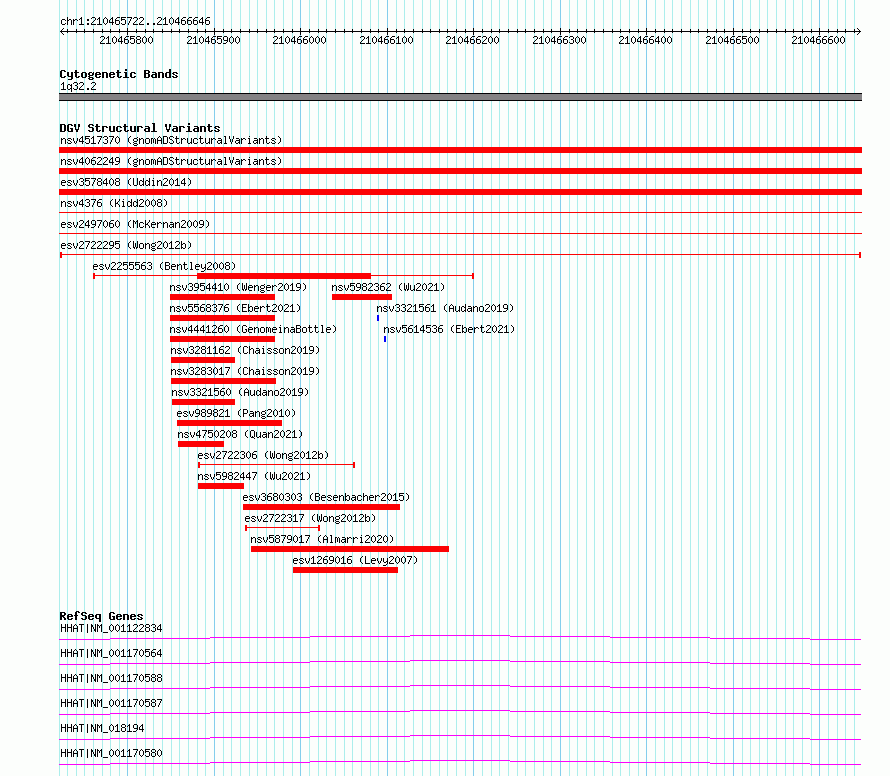The height and width of the screenshot is (776, 890).
Task: Select esv2722295 (Wong2012b) variant label
Action: [126, 245]
